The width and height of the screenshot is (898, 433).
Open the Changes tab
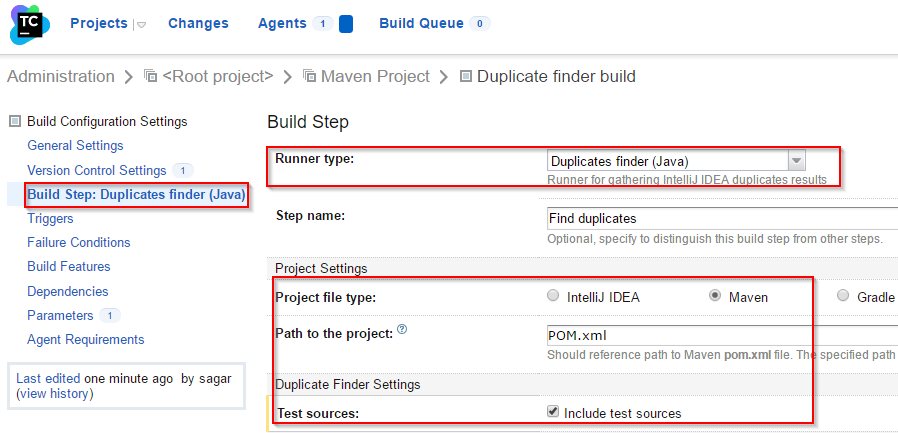198,23
